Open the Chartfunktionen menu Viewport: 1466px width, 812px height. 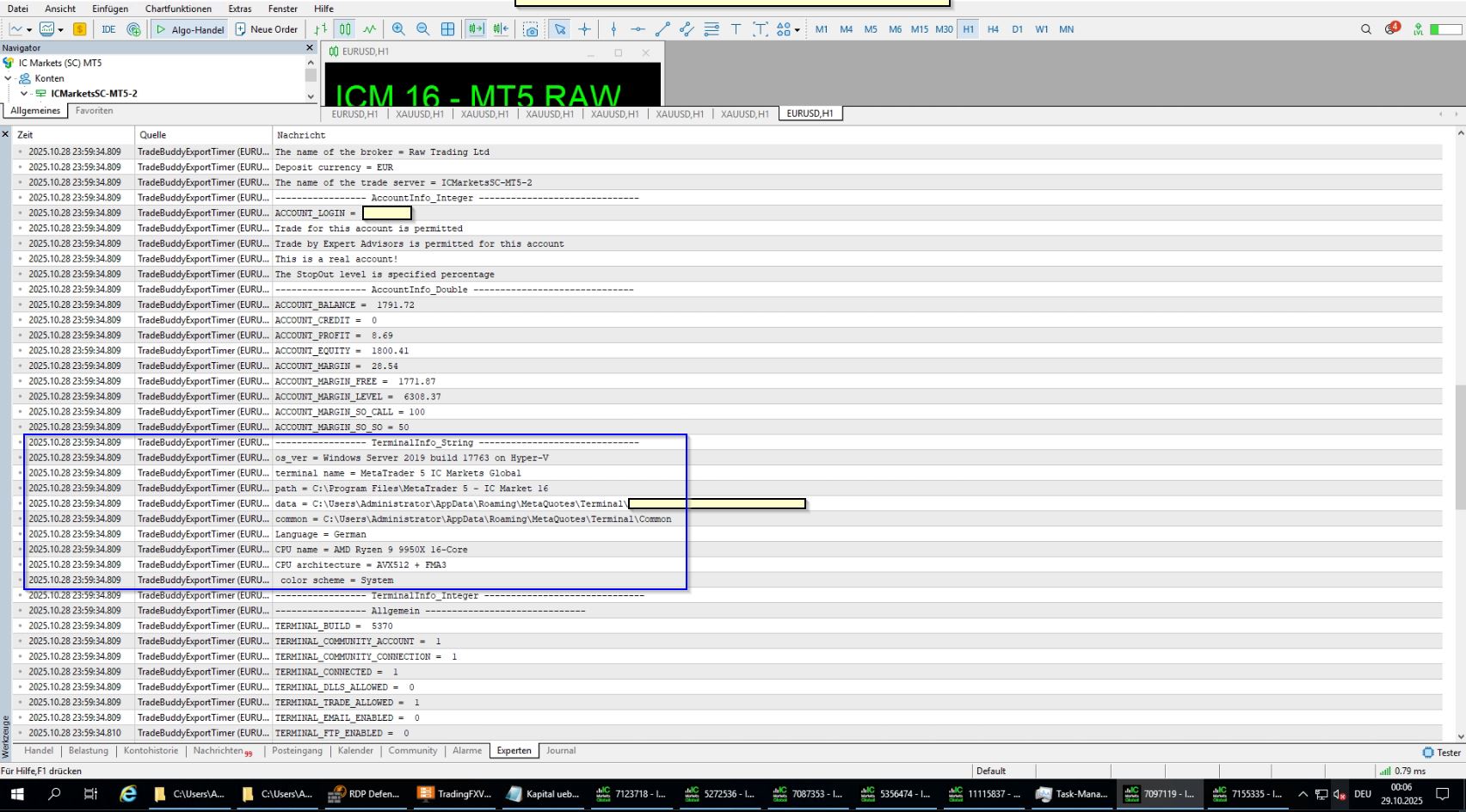[x=178, y=9]
